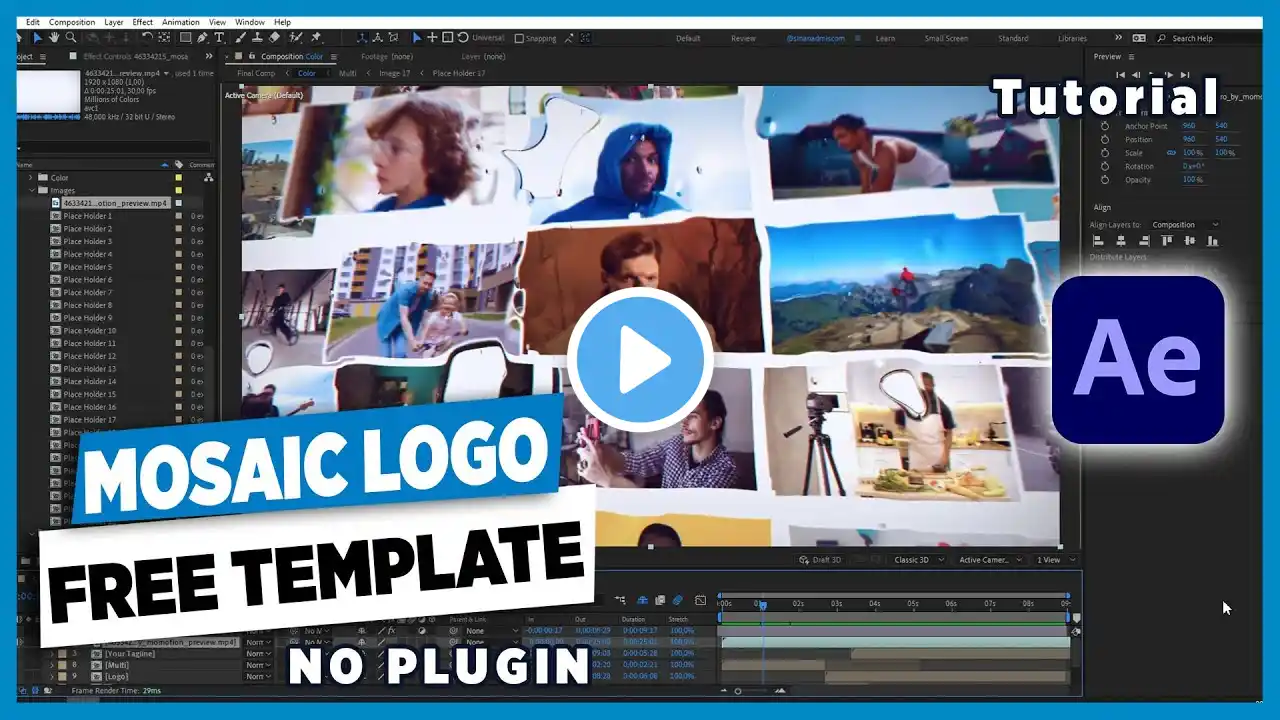Screen dimensions: 1280x720
Task: Select the Puppet Pin tool
Action: click(316, 38)
